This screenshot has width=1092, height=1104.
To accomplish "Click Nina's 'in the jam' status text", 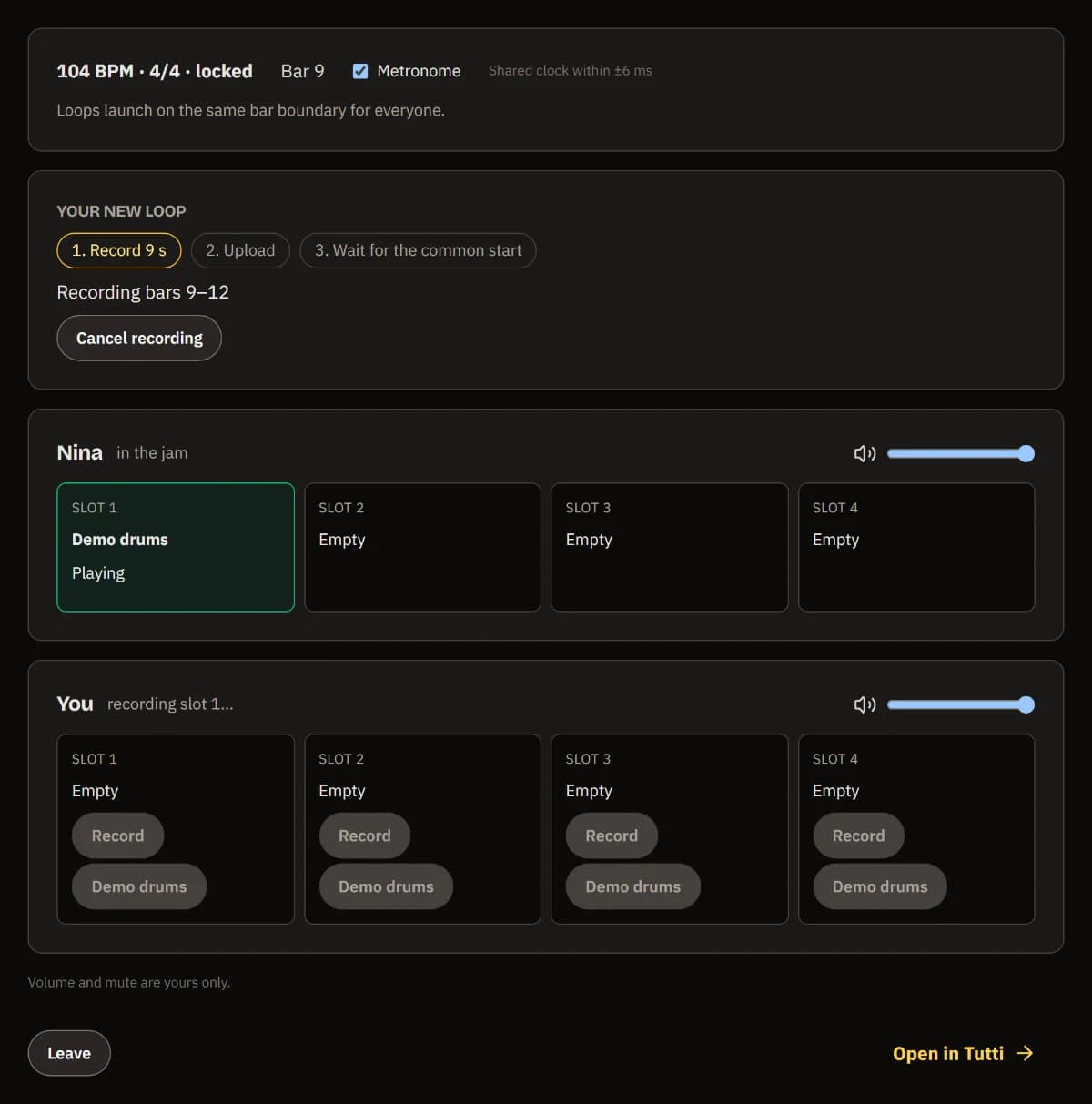I will (152, 453).
